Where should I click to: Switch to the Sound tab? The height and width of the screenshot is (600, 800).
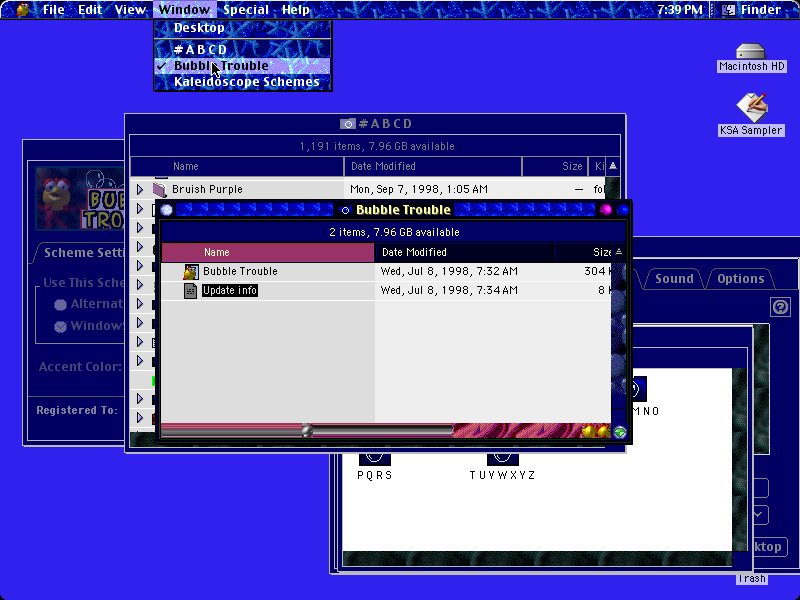(x=674, y=279)
